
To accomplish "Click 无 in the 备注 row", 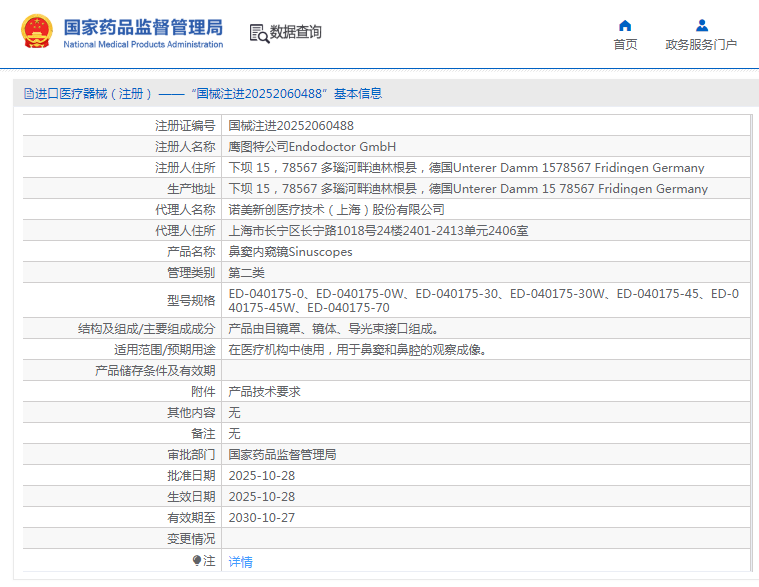I will click(x=234, y=434).
